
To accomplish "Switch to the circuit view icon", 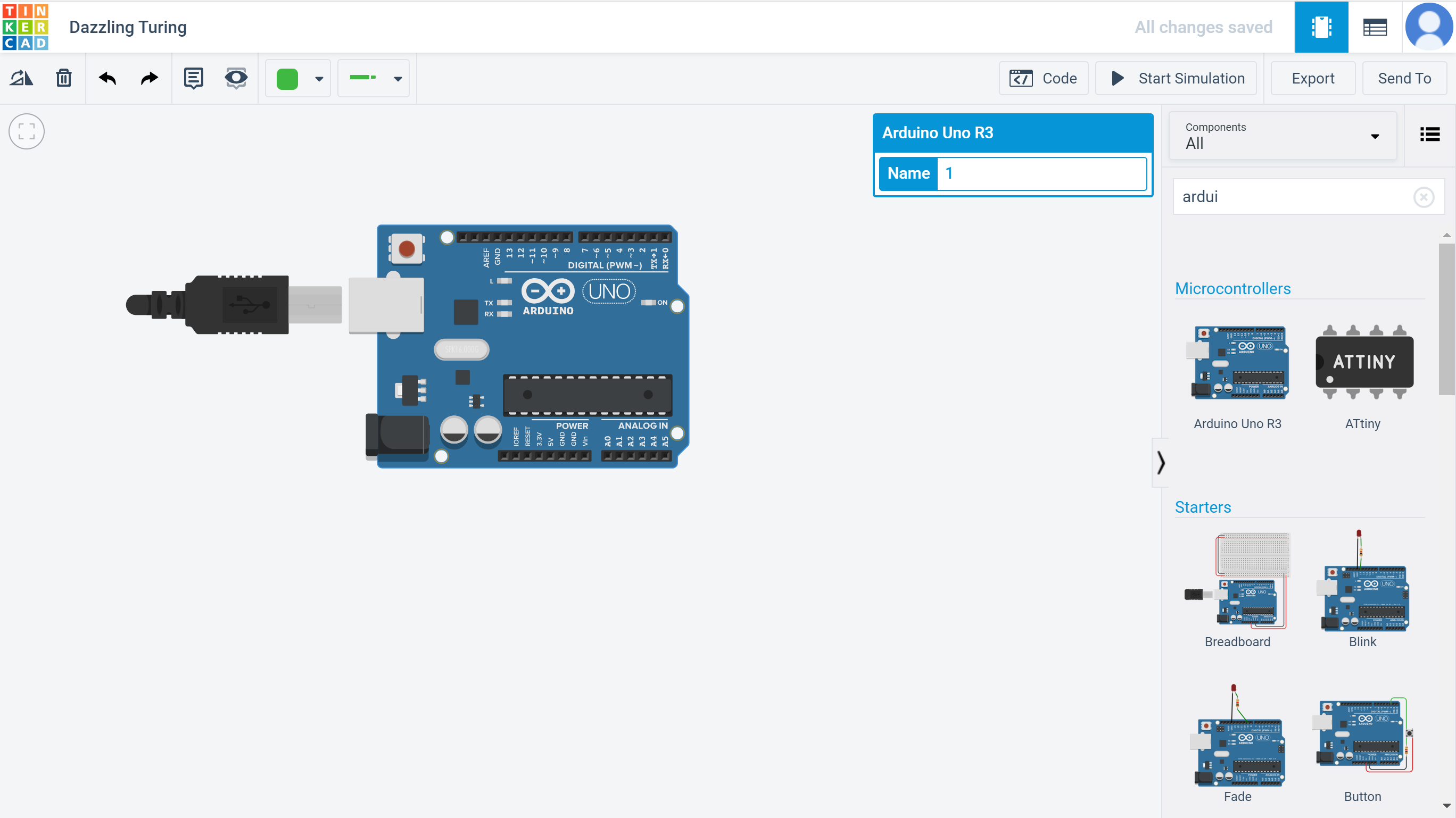I will (1321, 27).
